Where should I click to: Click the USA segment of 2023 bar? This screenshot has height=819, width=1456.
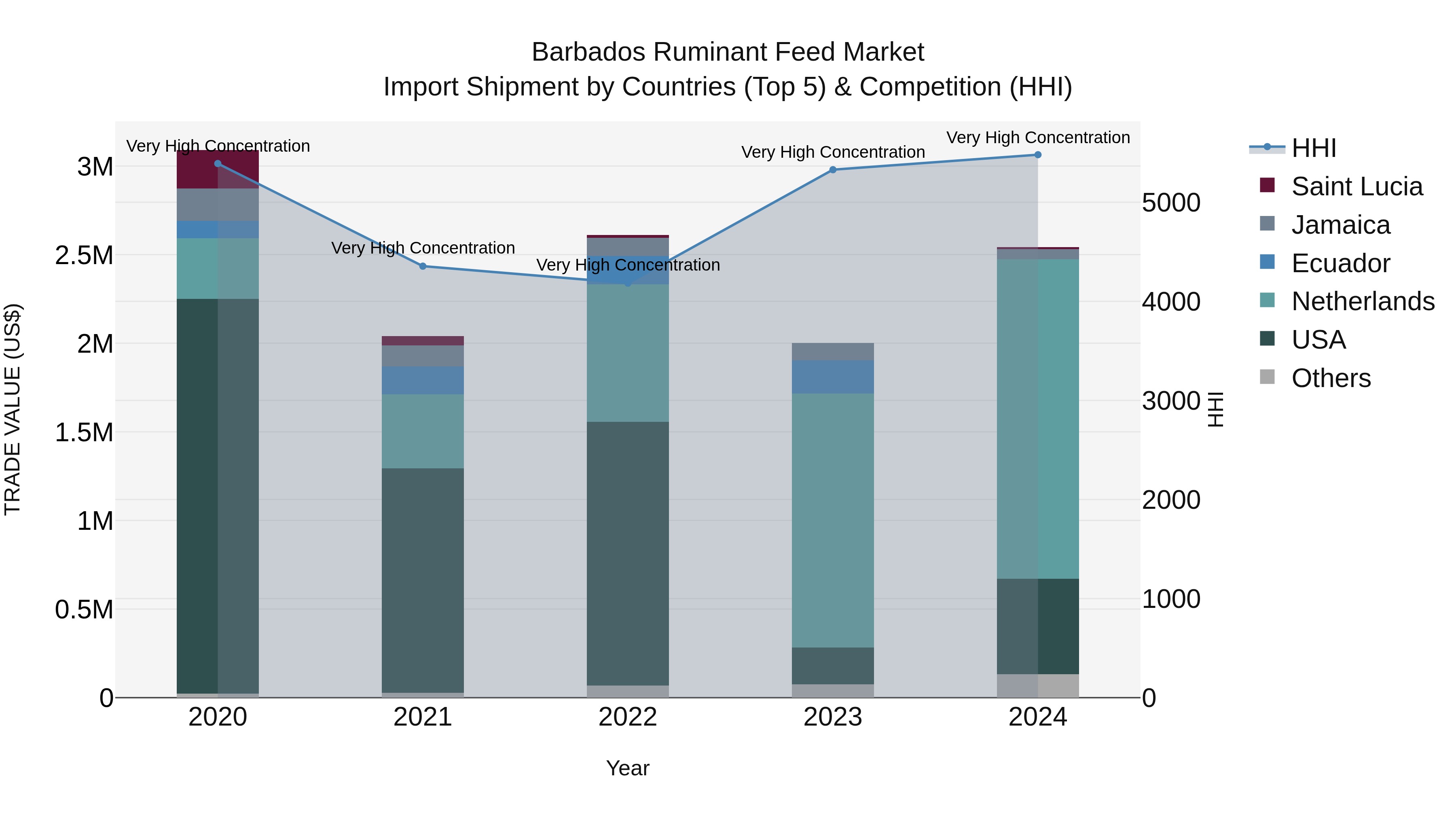[x=833, y=666]
